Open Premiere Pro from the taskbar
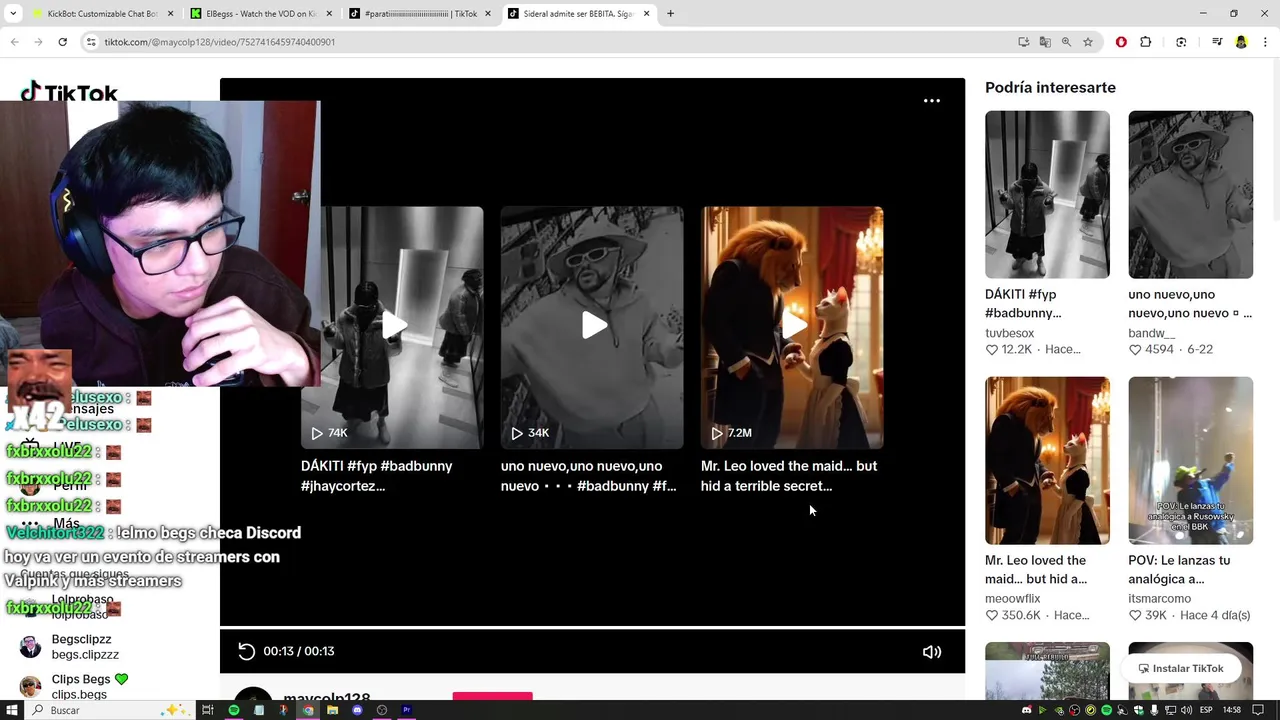 406,710
